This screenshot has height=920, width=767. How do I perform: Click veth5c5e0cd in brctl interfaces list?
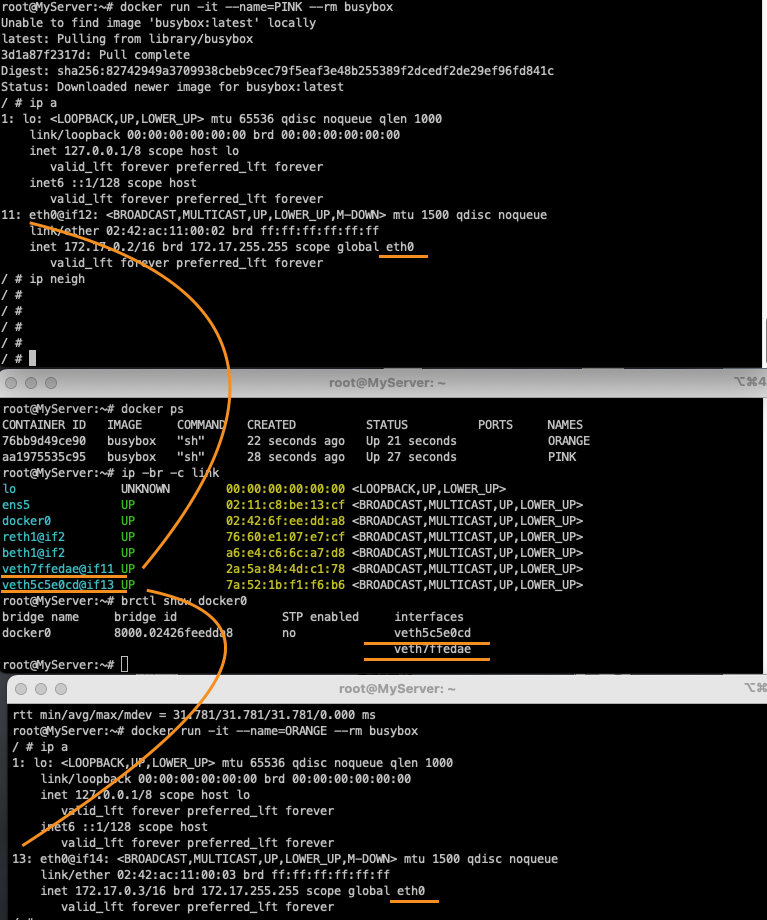click(432, 632)
